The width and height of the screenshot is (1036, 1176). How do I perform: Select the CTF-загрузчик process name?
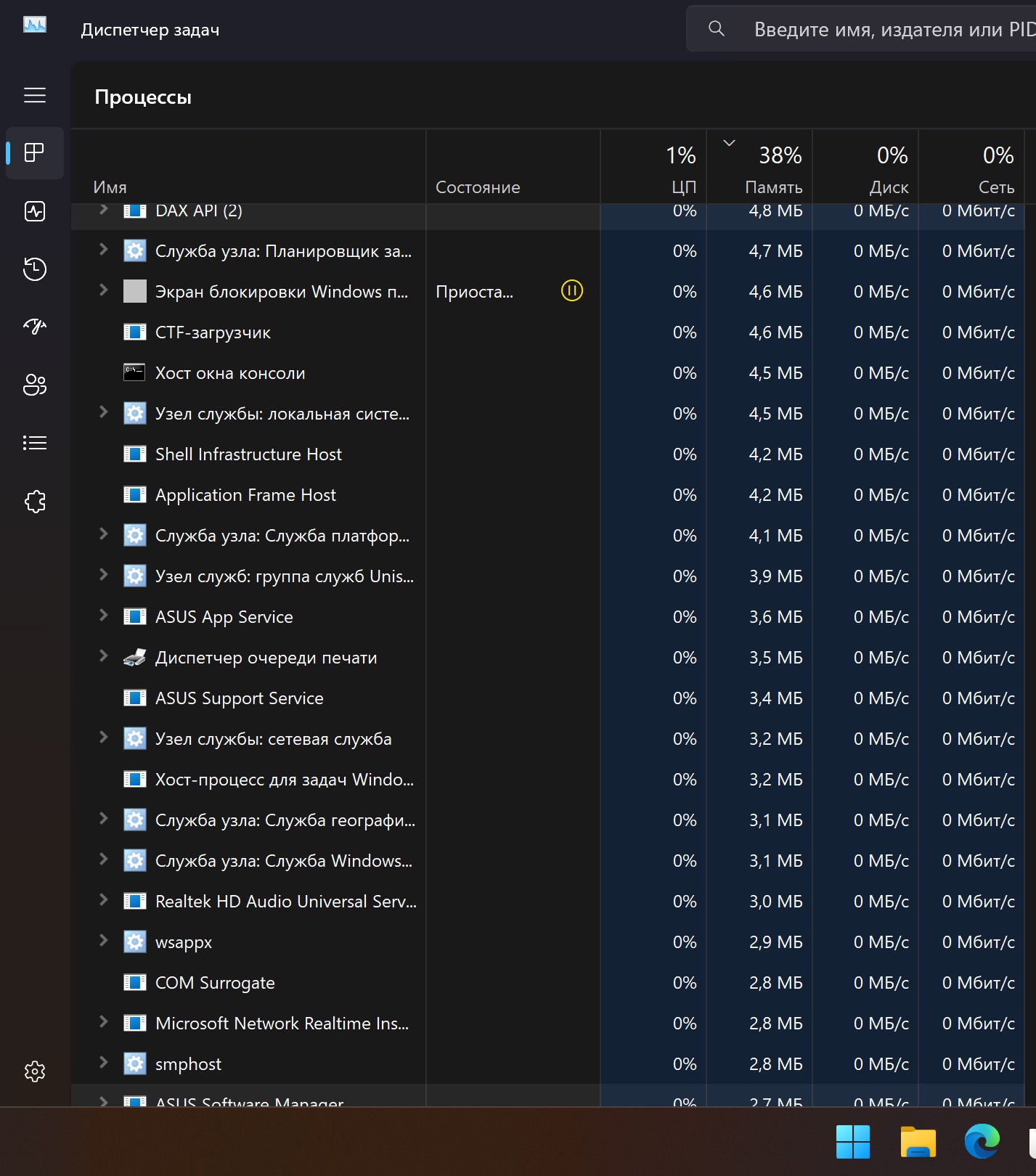pyautogui.click(x=213, y=332)
